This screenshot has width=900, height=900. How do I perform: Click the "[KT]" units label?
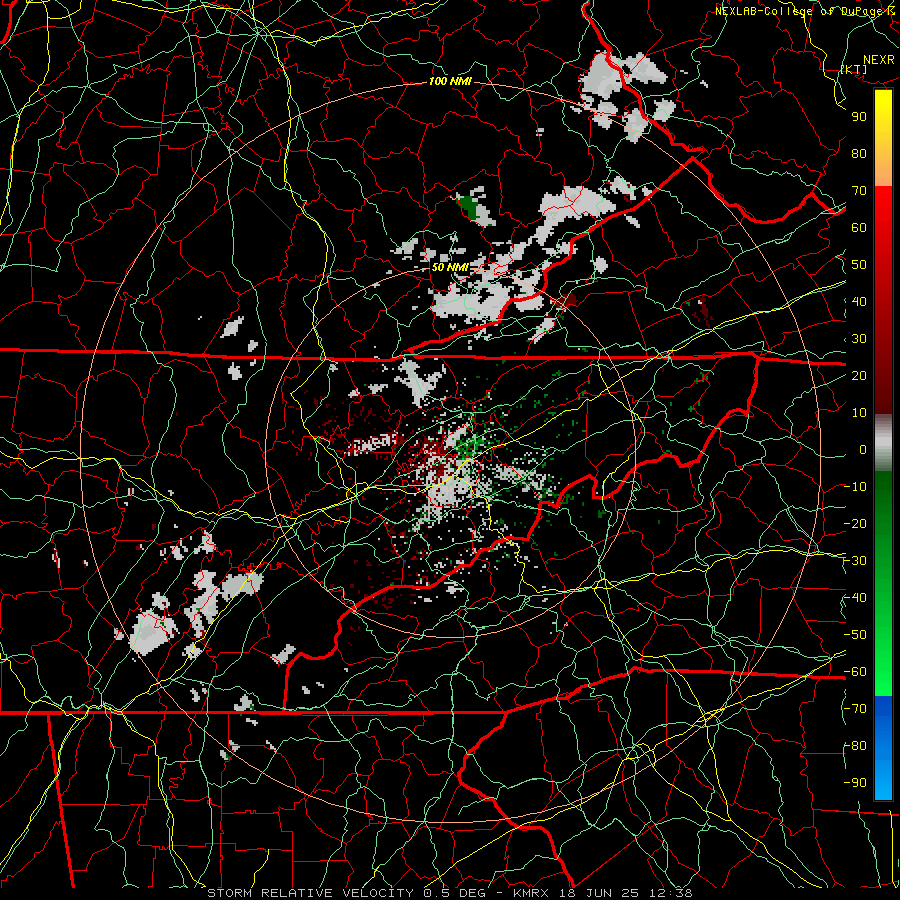(854, 69)
